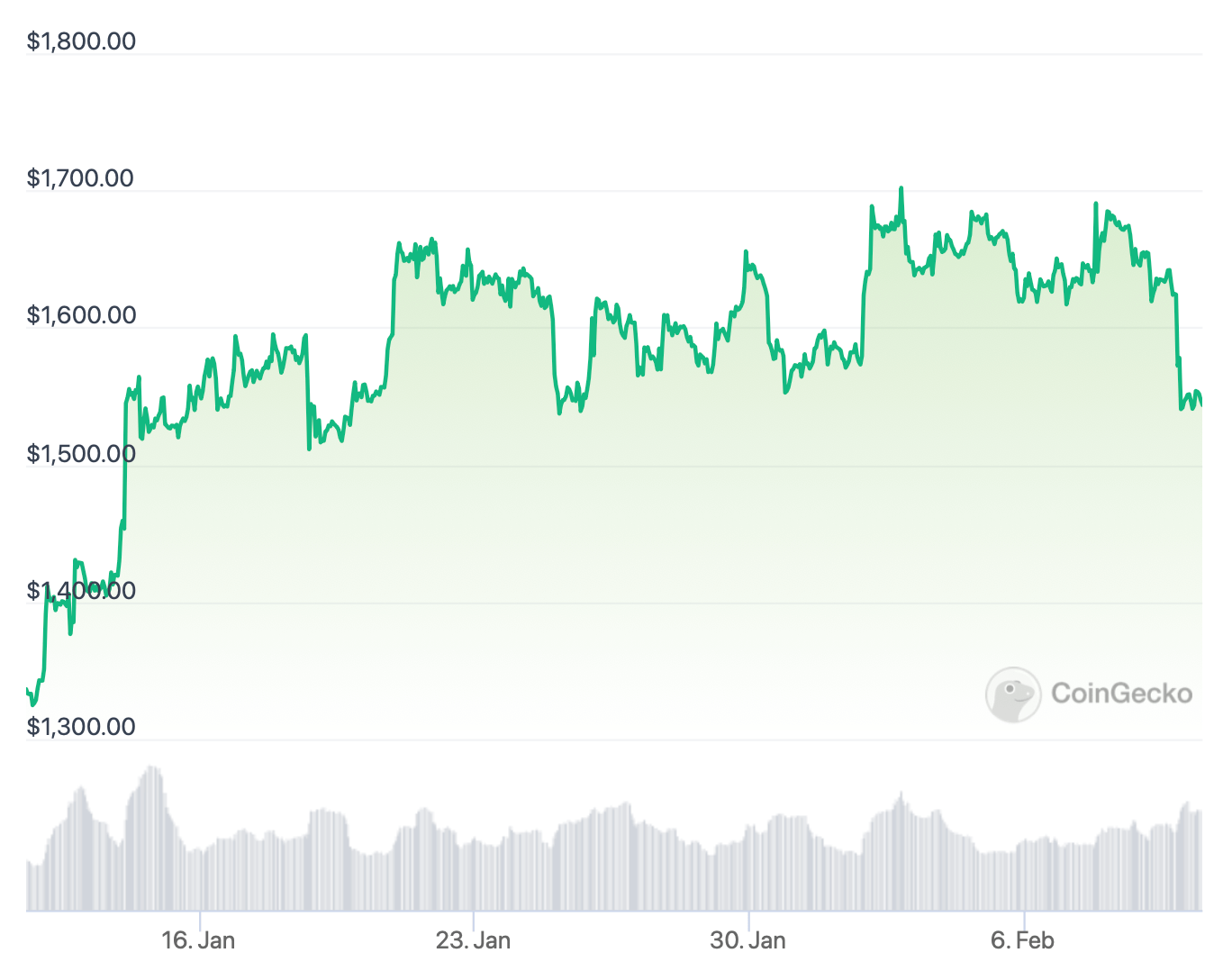Click the highest price peak above $1,700

click(901, 189)
